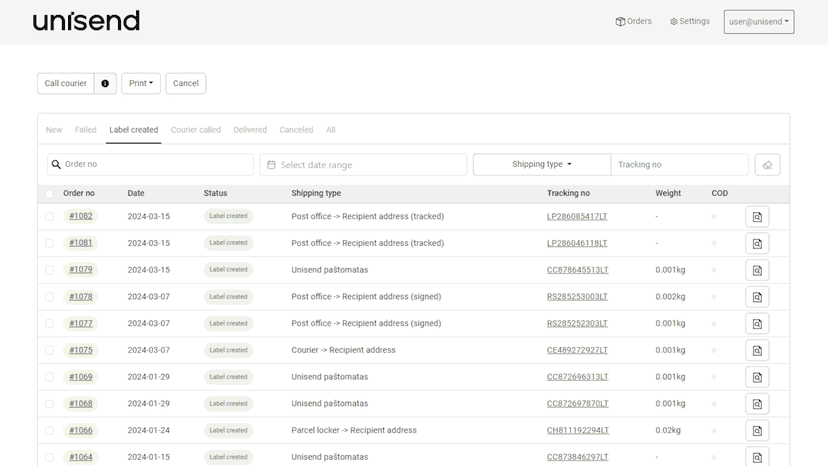Click the Shipping type column header
The width and height of the screenshot is (828, 466).
click(316, 193)
